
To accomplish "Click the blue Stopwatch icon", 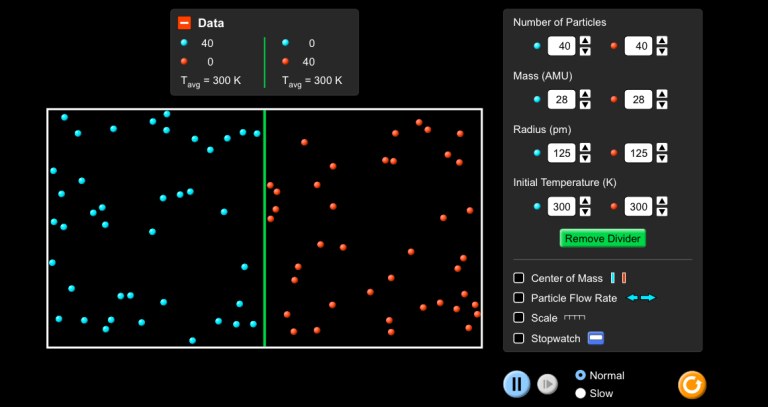I will (596, 338).
